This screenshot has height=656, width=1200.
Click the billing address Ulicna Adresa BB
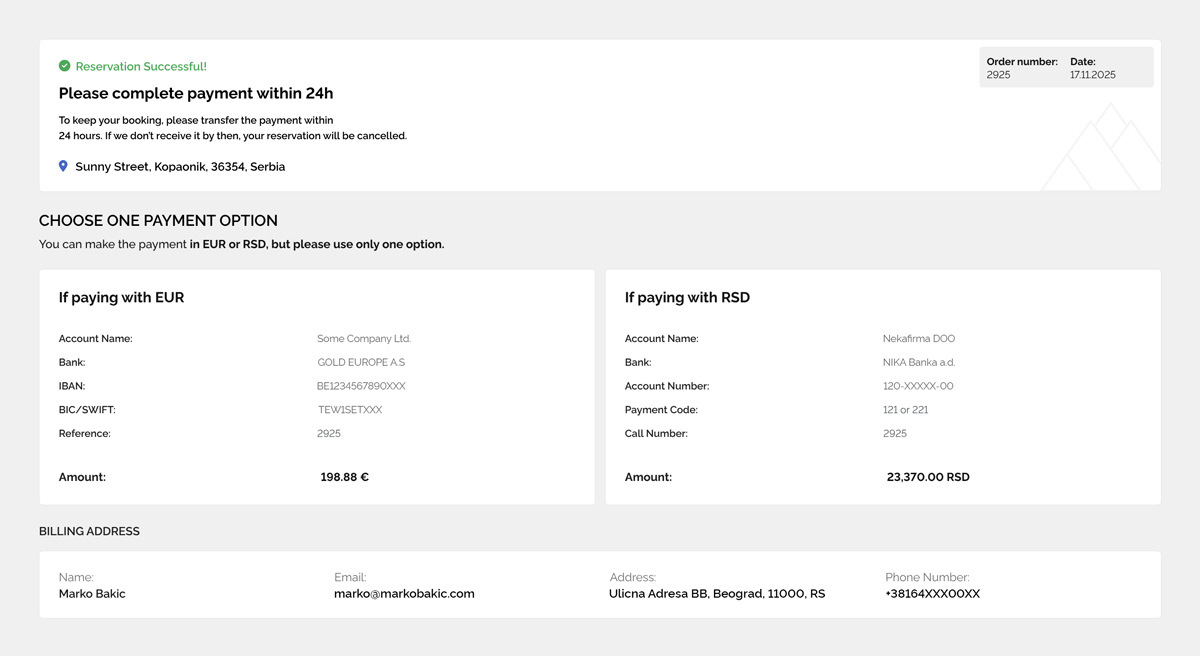(x=716, y=594)
